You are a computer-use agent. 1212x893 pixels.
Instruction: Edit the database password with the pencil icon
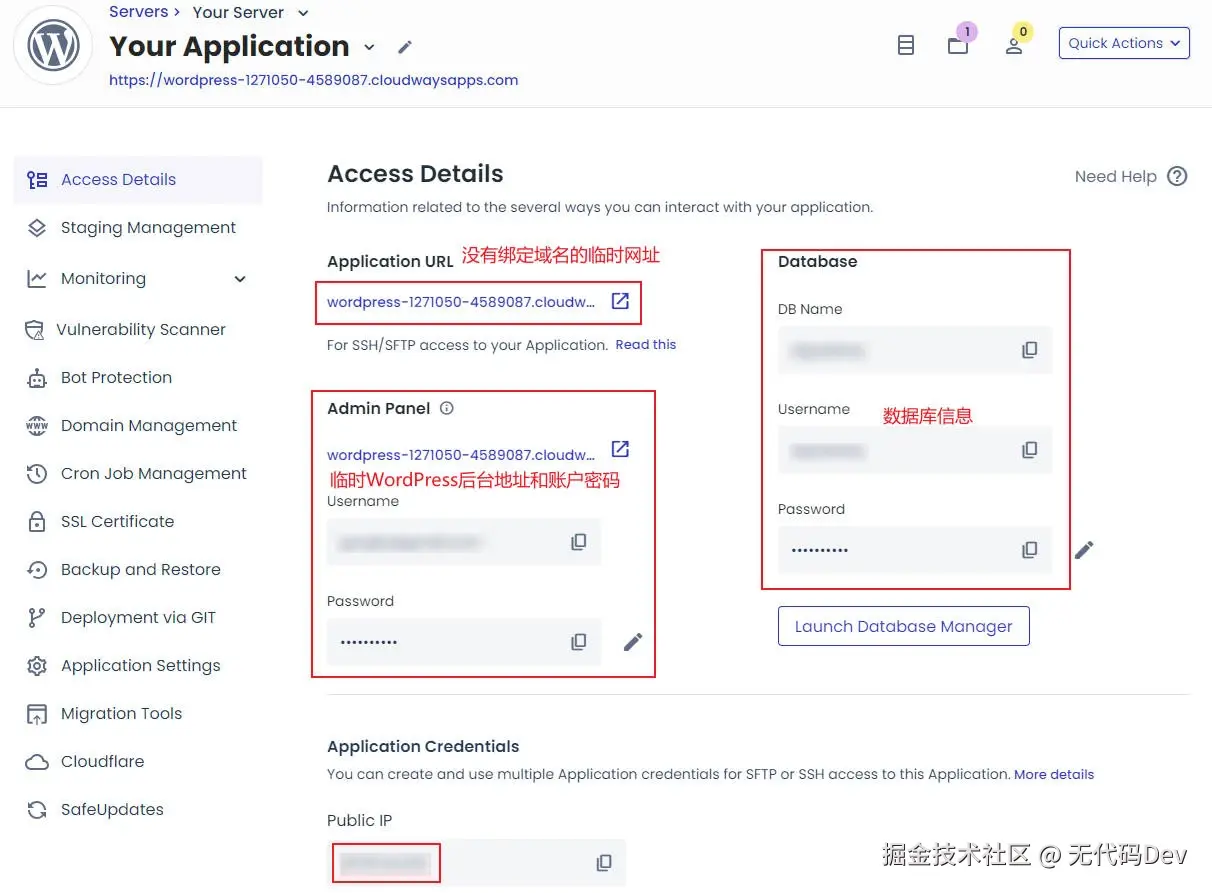click(x=1084, y=549)
